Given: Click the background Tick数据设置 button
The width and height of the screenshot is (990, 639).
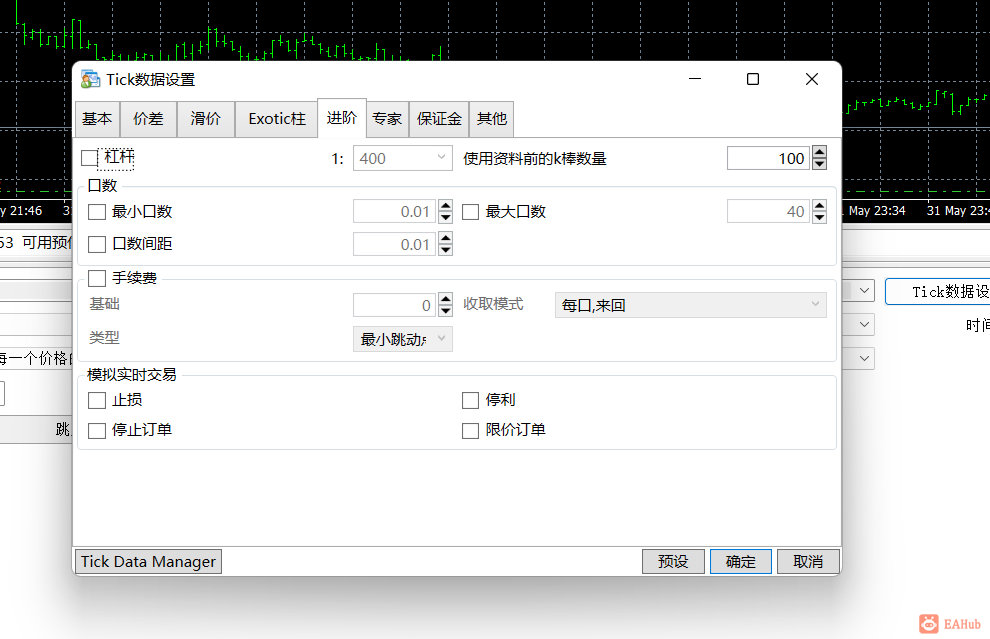Looking at the screenshot, I should [x=938, y=291].
